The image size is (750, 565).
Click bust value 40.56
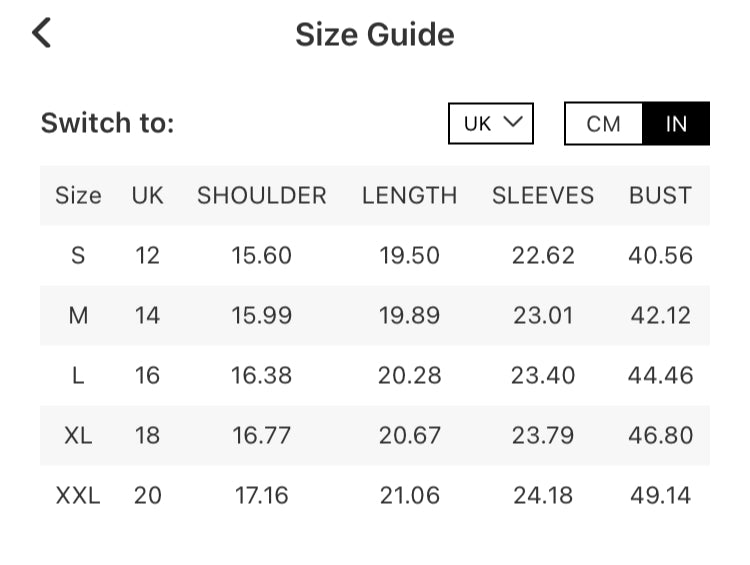pyautogui.click(x=660, y=255)
